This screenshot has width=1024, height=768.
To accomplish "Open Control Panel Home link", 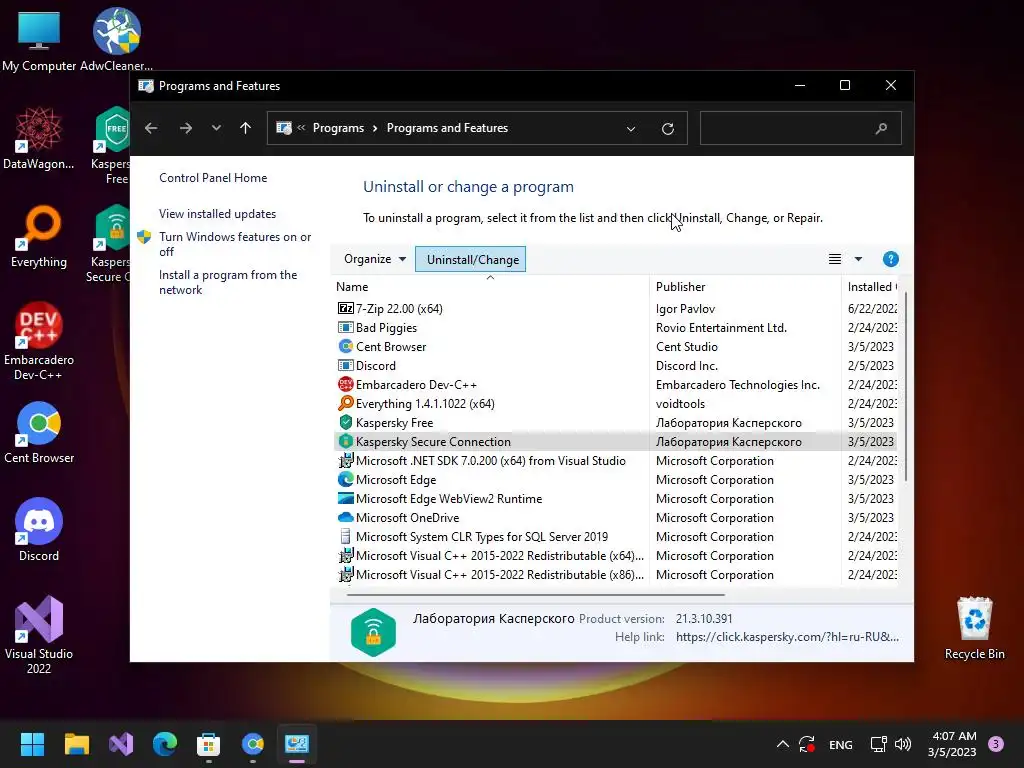I will point(213,178).
